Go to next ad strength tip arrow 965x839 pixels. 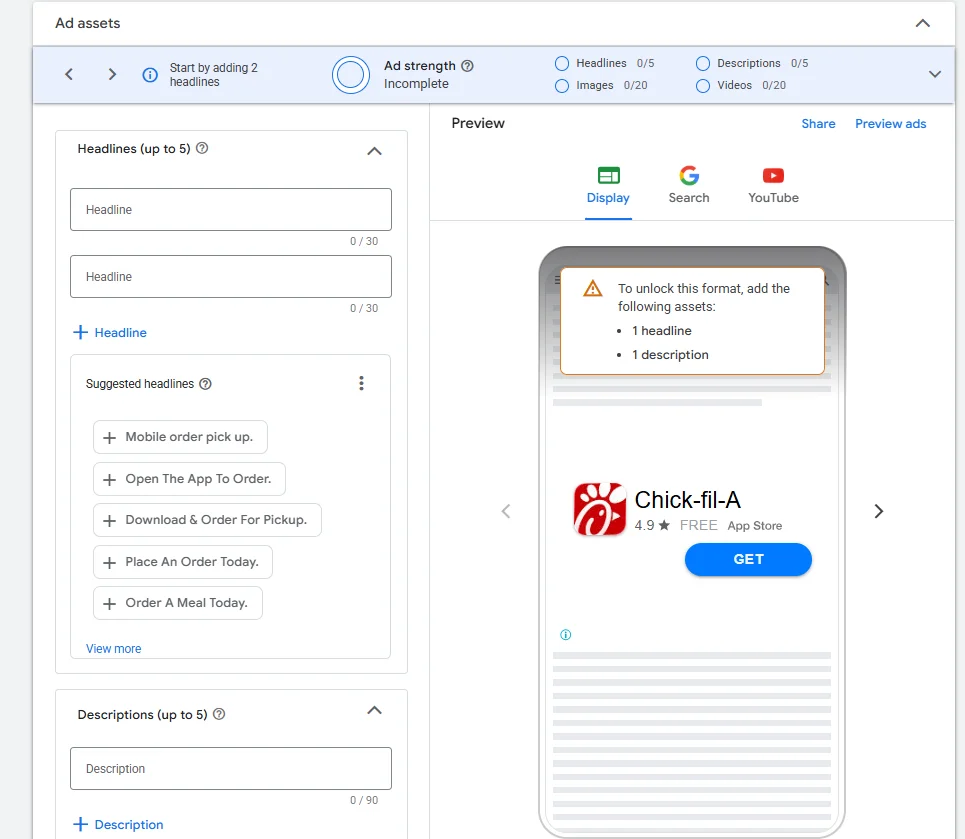tap(112, 74)
